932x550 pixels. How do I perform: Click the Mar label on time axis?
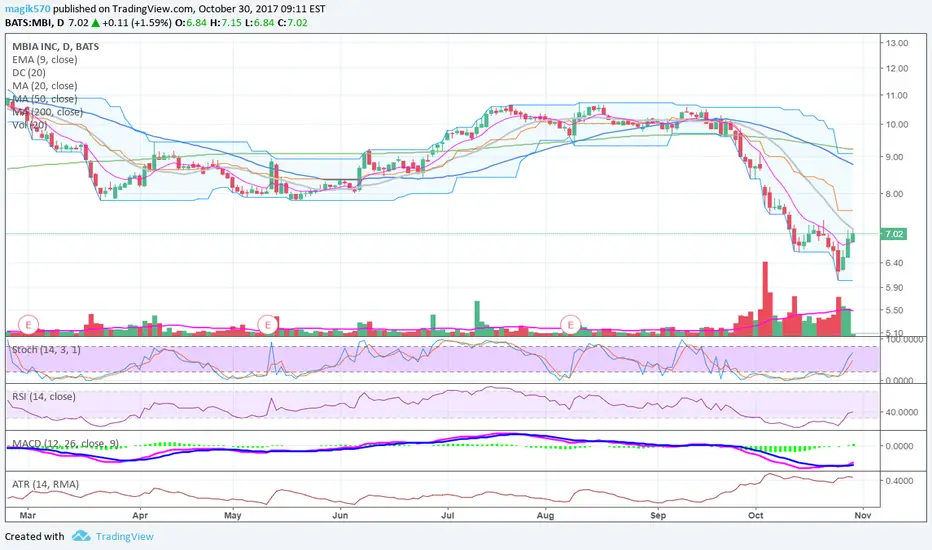27,516
